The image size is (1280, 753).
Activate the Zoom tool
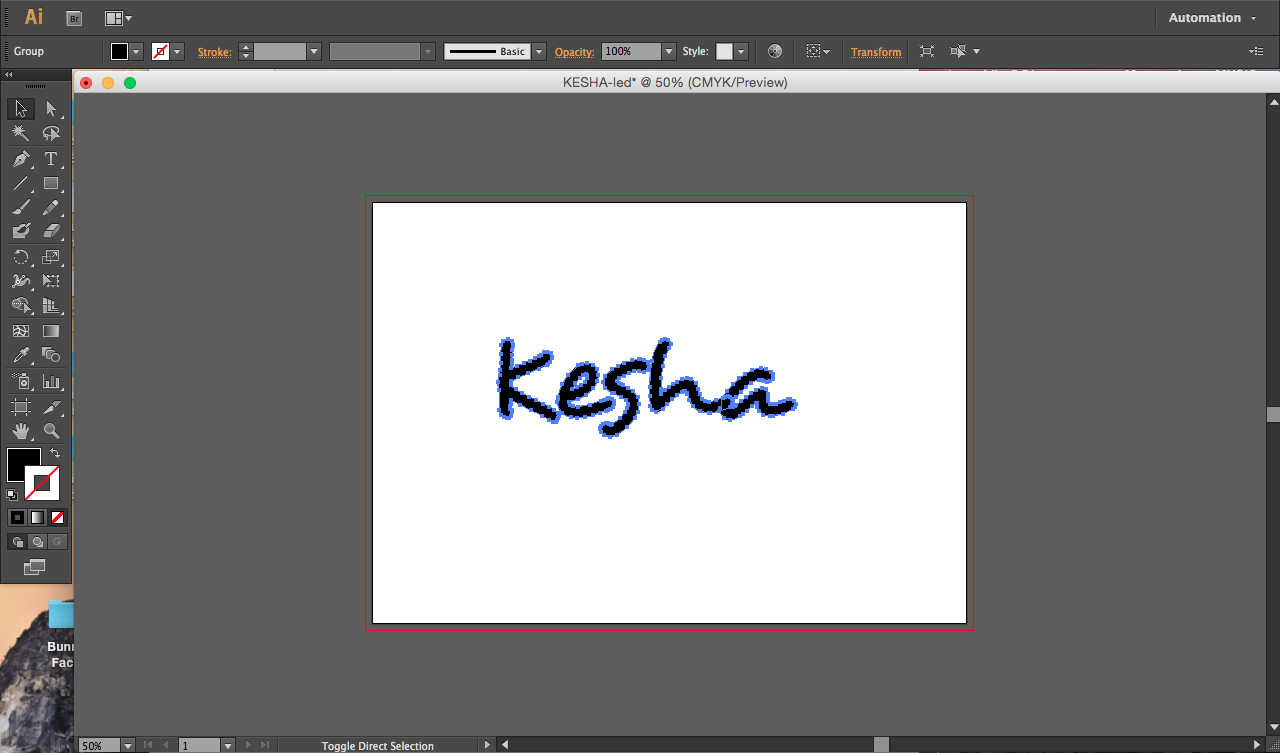coord(51,431)
